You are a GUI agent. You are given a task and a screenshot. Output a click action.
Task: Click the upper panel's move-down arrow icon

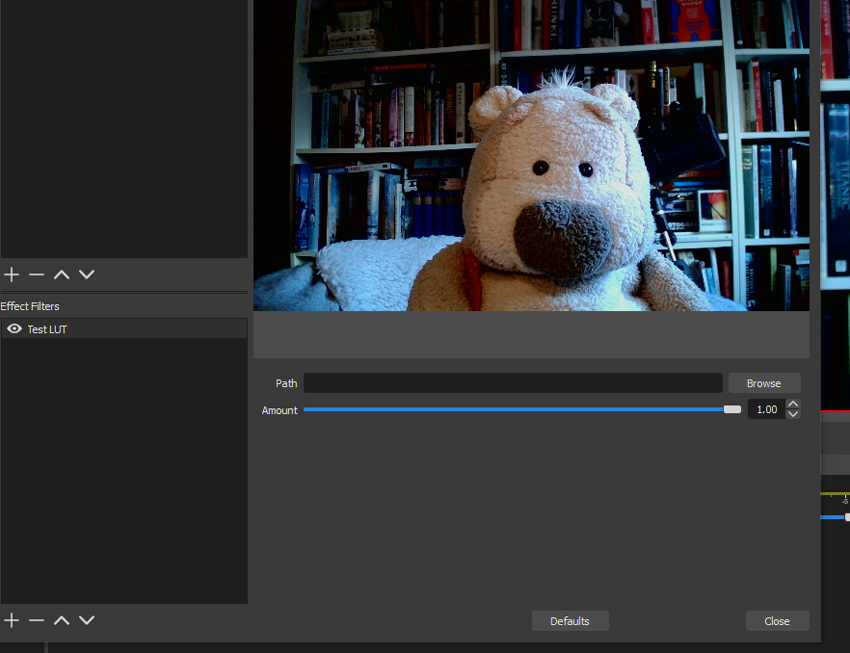86,274
